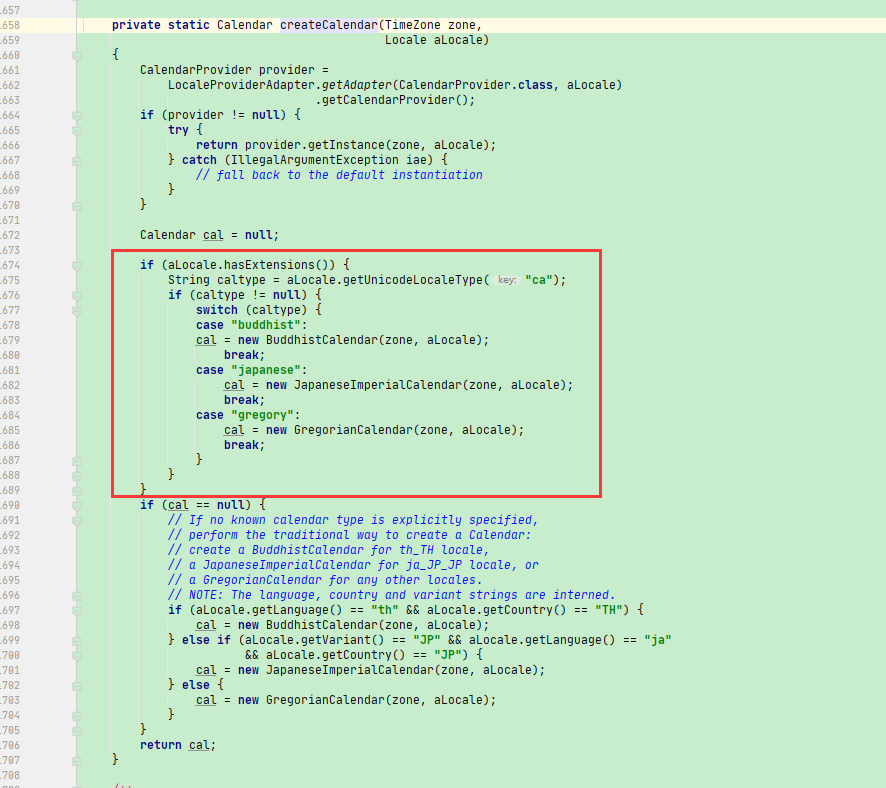This screenshot has height=788, width=886.
Task: Click 'TimeZone' parameter type in method signature
Action: [x=412, y=25]
